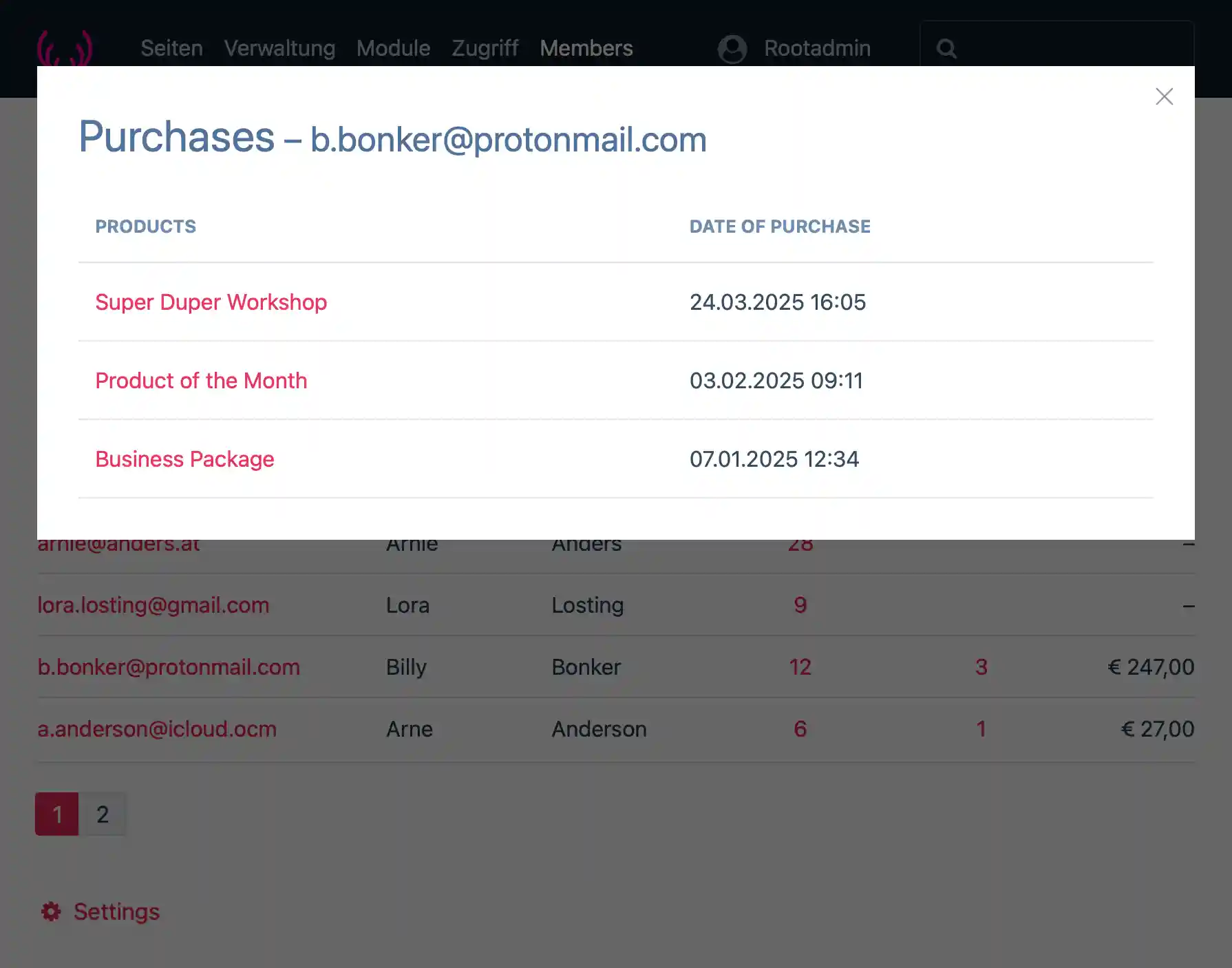
Task: Open the Rootadmin user account icon
Action: click(x=732, y=48)
